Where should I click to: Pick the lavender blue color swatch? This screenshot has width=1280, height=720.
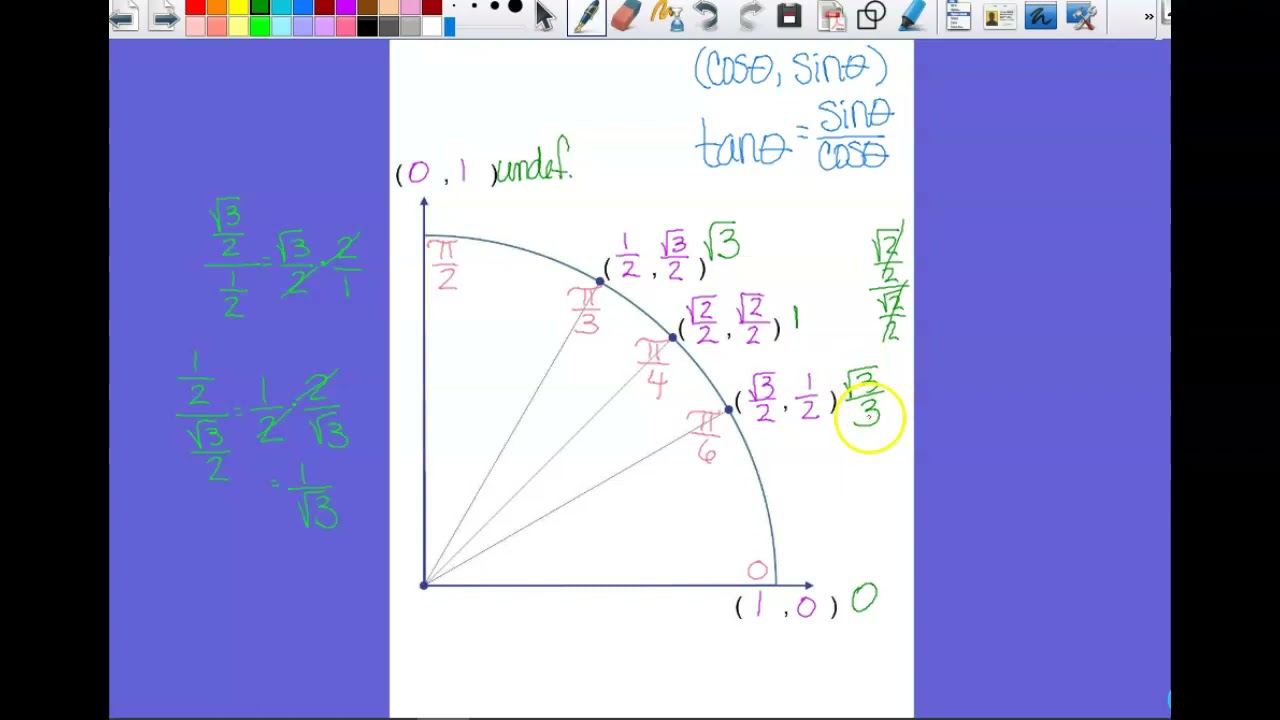click(x=304, y=26)
